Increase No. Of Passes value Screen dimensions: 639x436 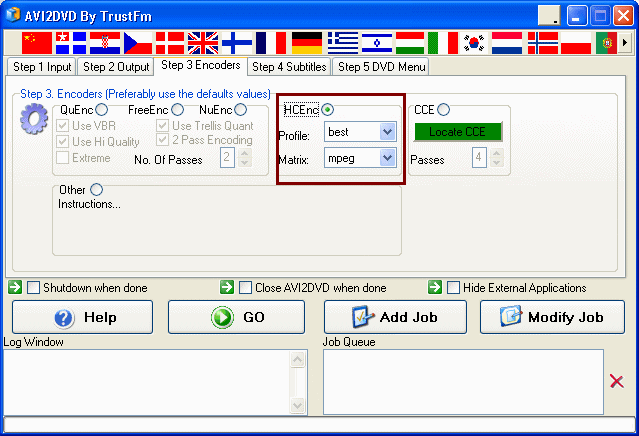[244, 153]
